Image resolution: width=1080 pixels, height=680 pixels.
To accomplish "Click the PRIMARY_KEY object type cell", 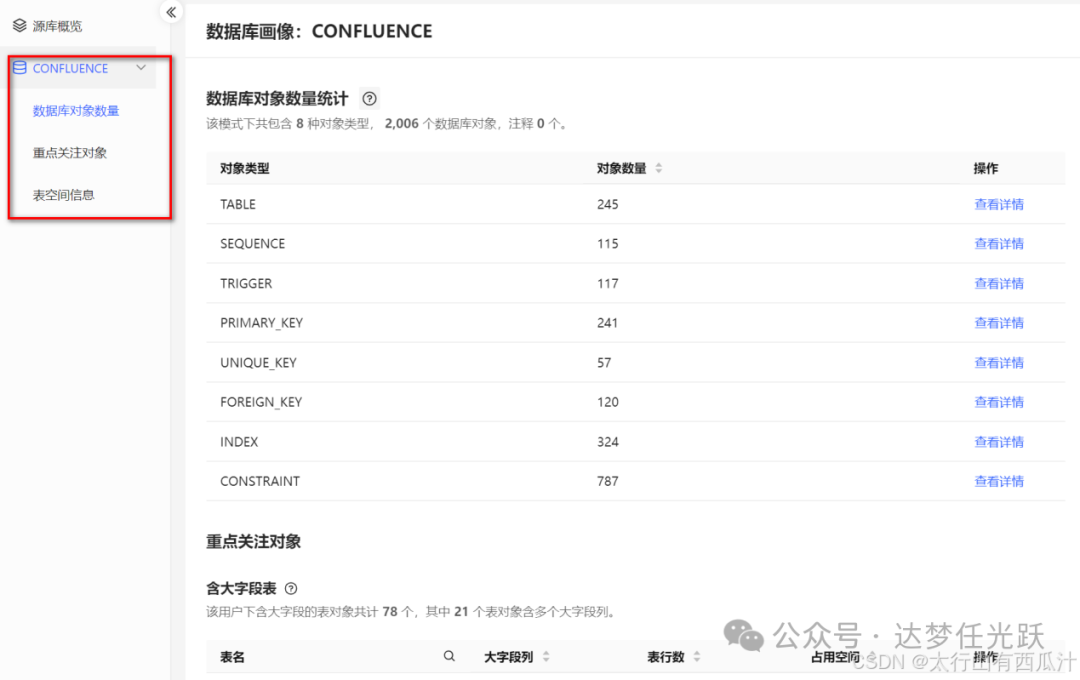I will (261, 322).
